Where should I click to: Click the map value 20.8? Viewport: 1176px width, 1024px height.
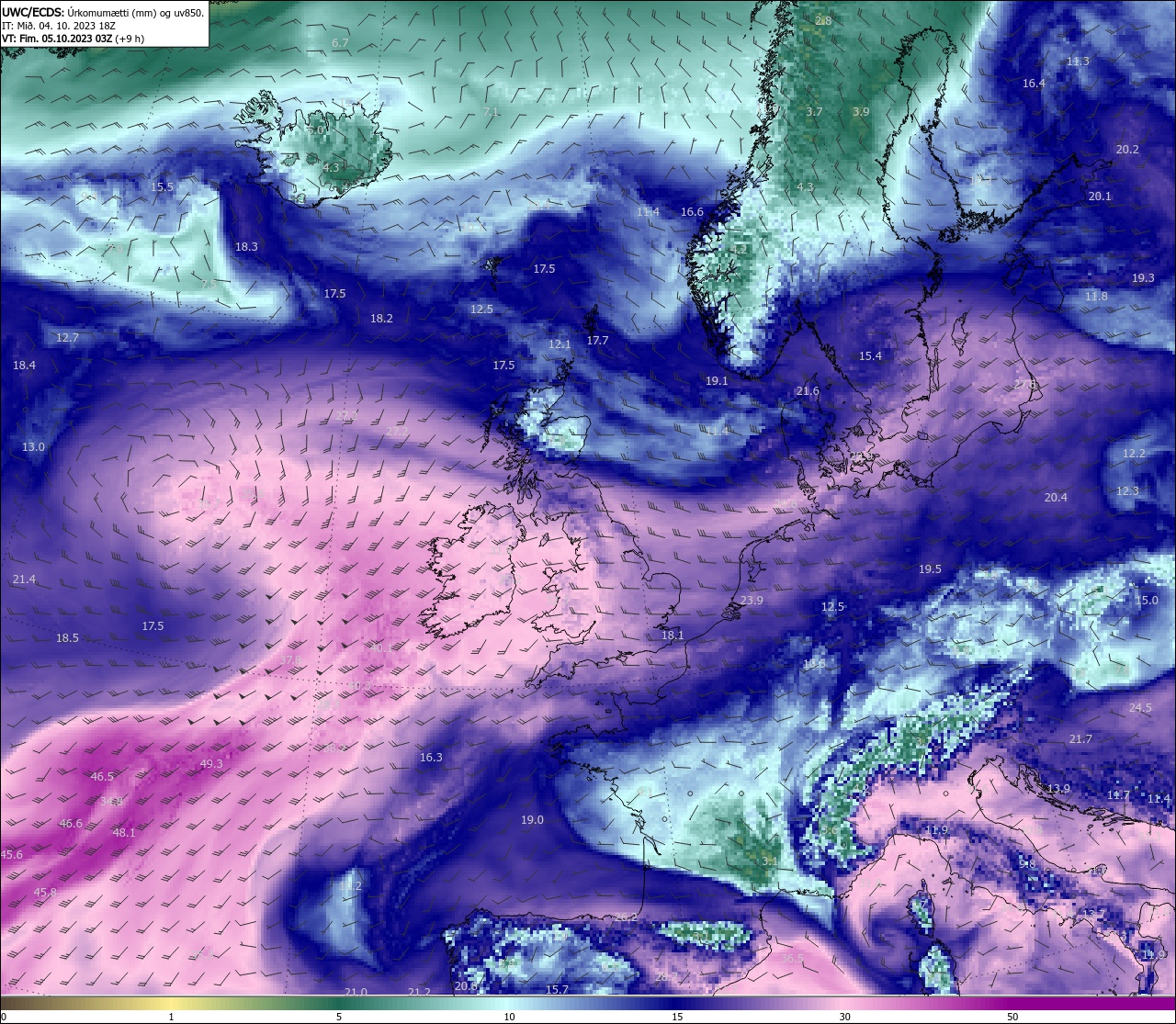(466, 986)
